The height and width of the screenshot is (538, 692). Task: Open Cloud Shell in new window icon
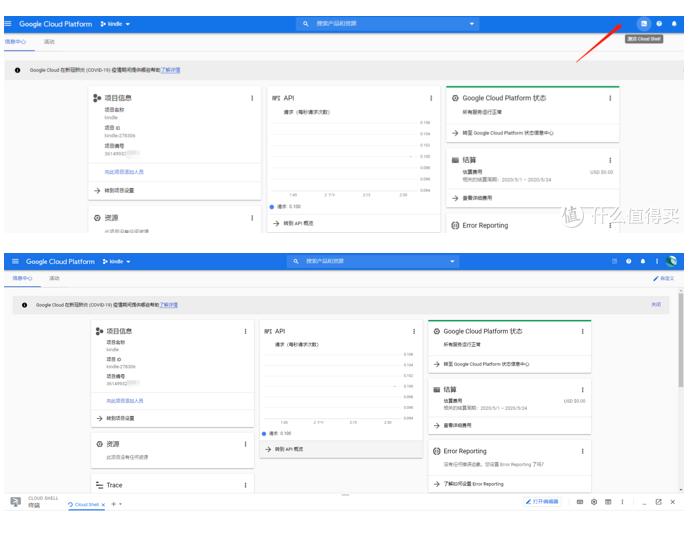point(658,502)
